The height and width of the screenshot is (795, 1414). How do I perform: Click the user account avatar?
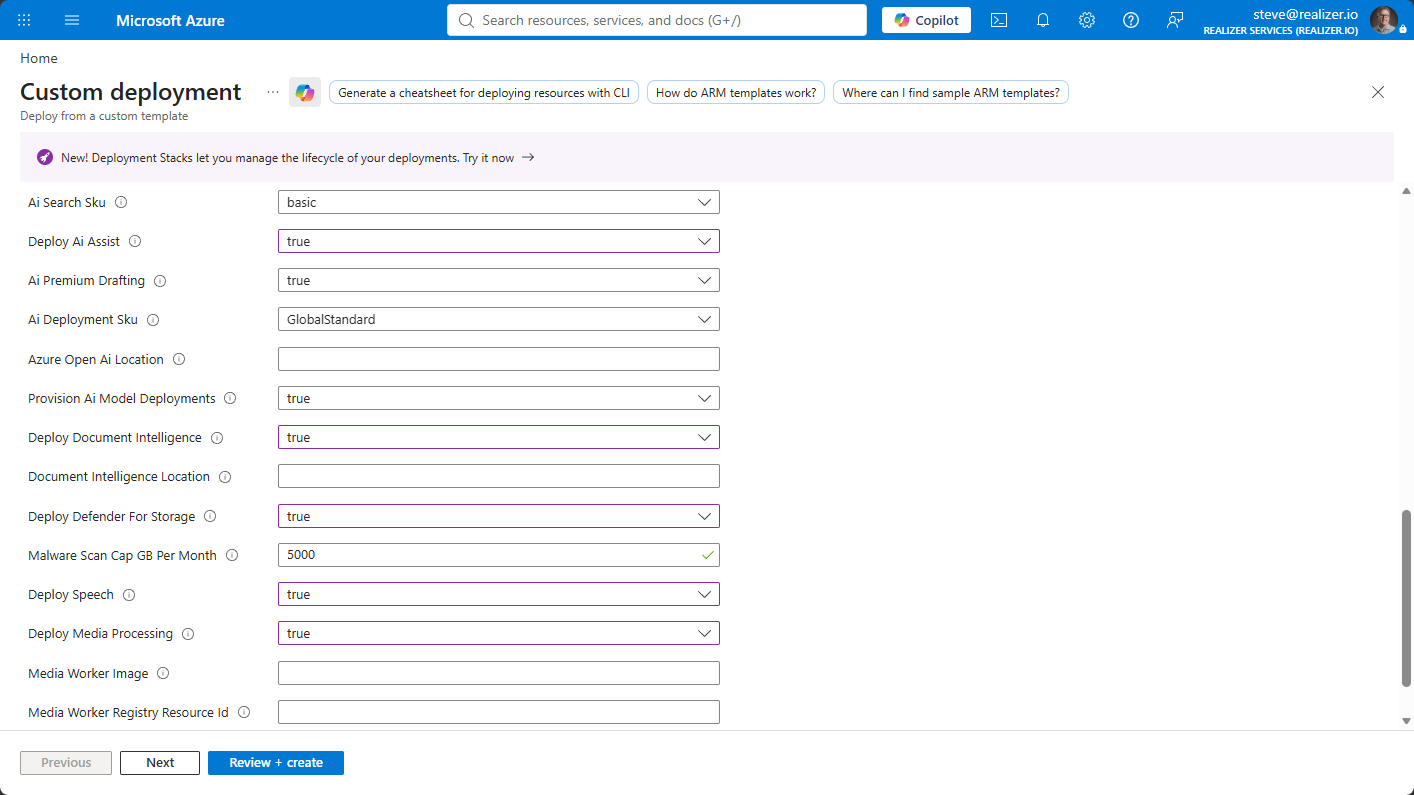click(1384, 20)
